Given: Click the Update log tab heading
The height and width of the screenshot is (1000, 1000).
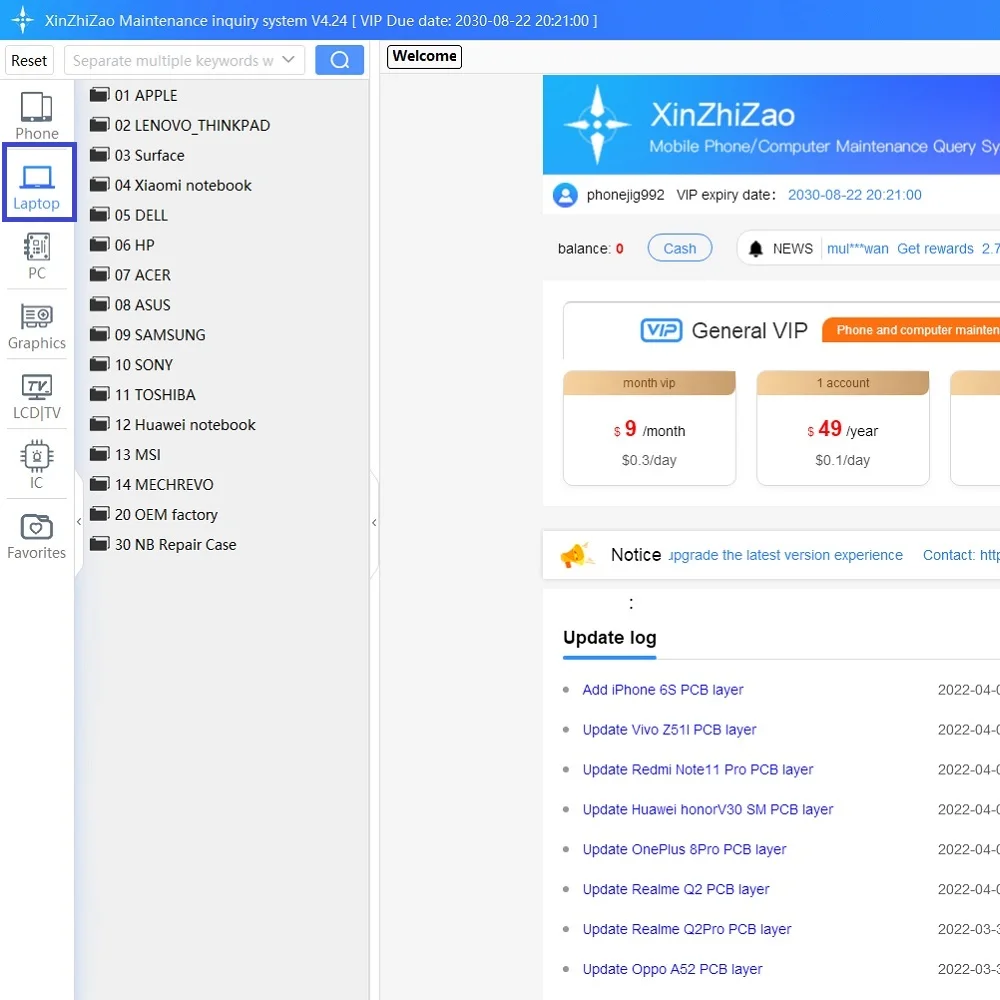Looking at the screenshot, I should pyautogui.click(x=609, y=638).
